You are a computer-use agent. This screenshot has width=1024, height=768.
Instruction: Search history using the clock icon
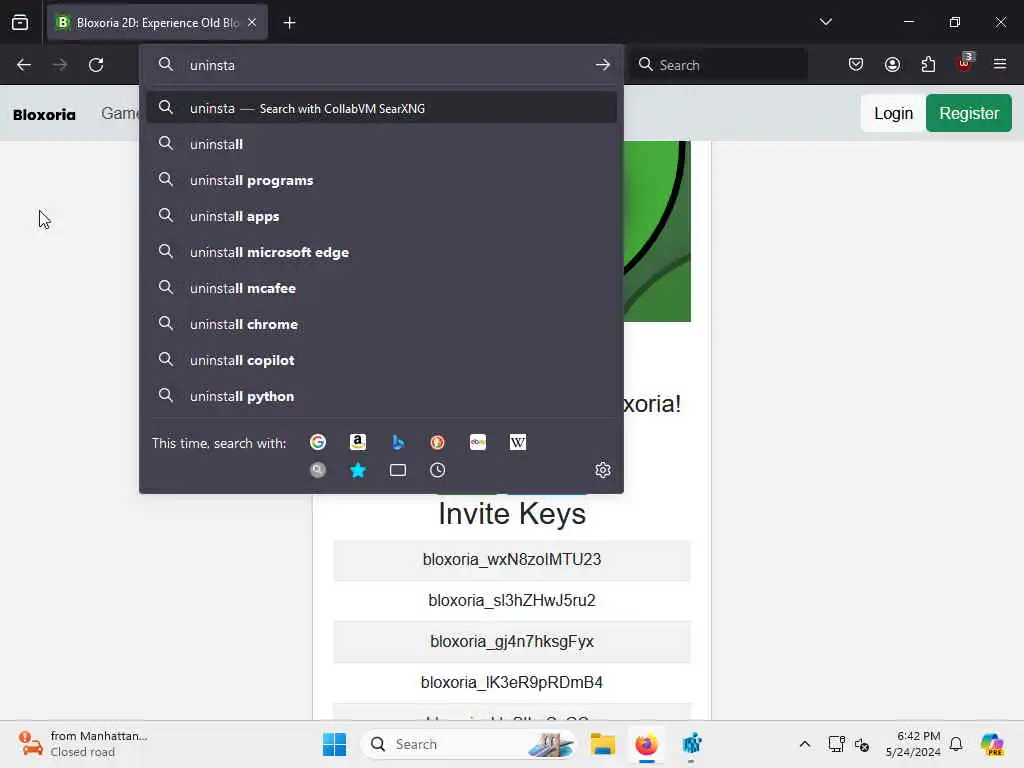pyautogui.click(x=438, y=470)
